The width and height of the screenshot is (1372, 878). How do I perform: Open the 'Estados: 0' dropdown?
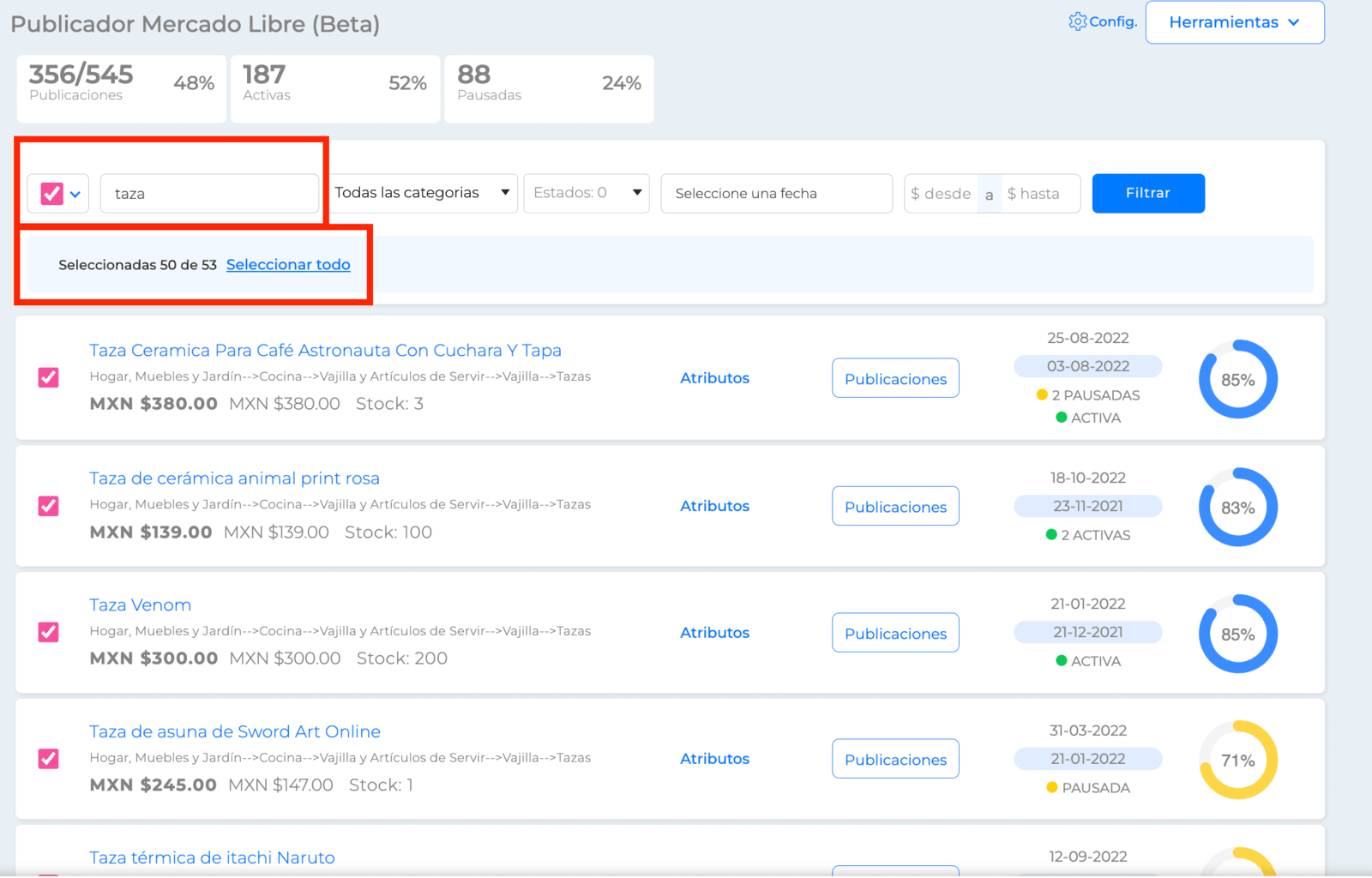point(587,193)
